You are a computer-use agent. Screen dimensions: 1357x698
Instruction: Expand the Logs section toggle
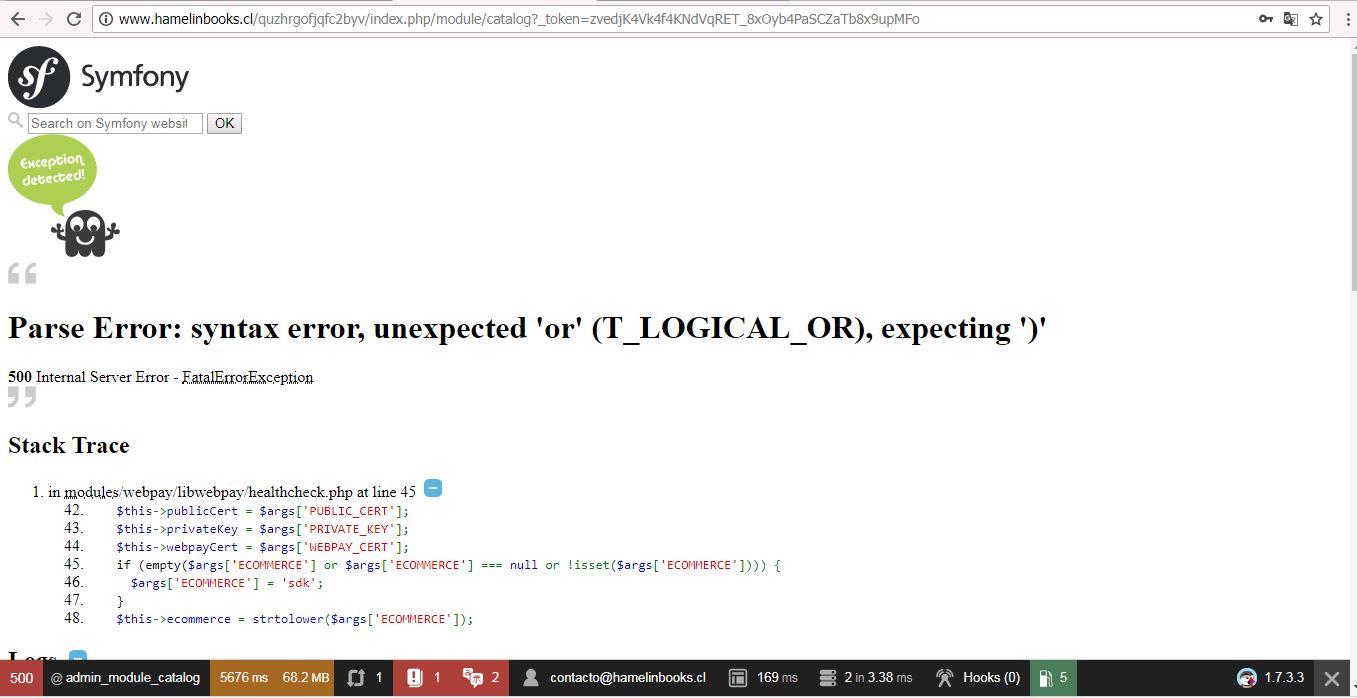pyautogui.click(x=78, y=656)
